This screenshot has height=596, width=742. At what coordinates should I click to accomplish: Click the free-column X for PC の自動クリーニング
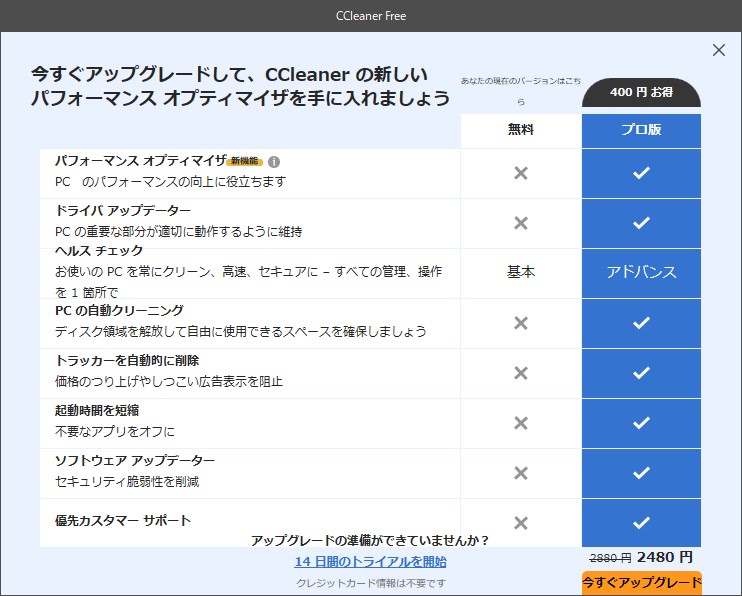(x=521, y=323)
